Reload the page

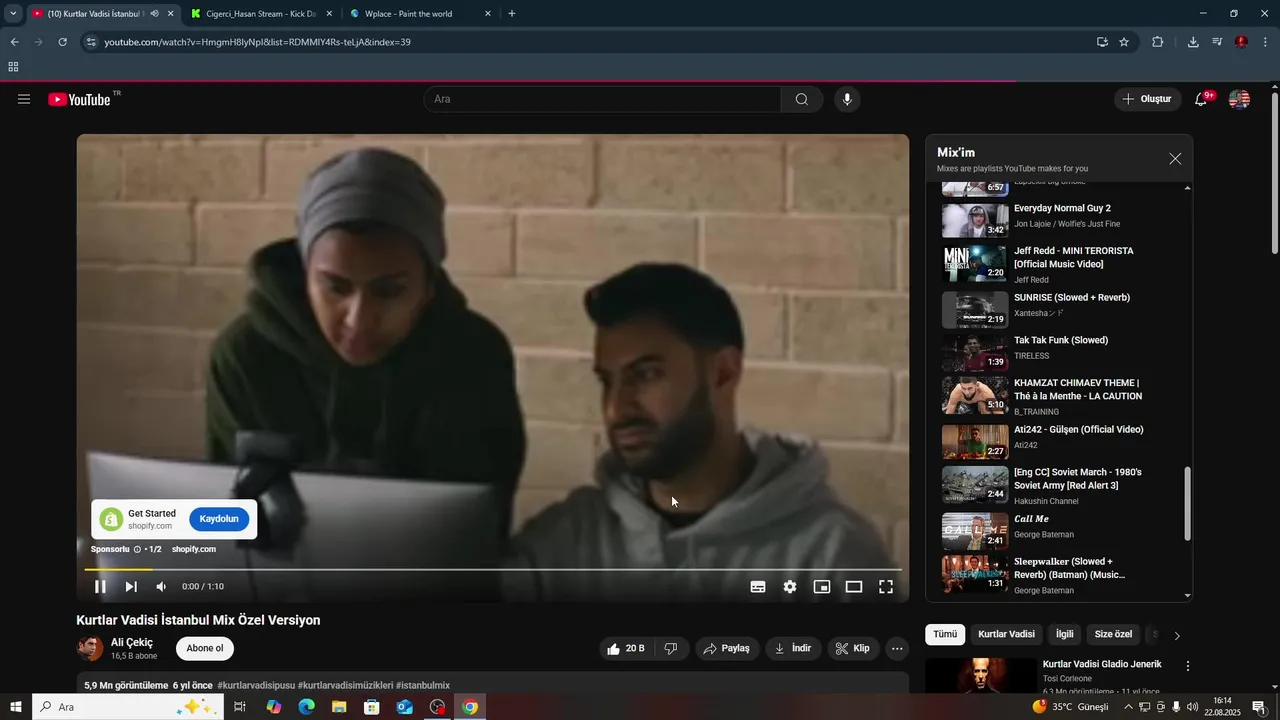[x=62, y=42]
